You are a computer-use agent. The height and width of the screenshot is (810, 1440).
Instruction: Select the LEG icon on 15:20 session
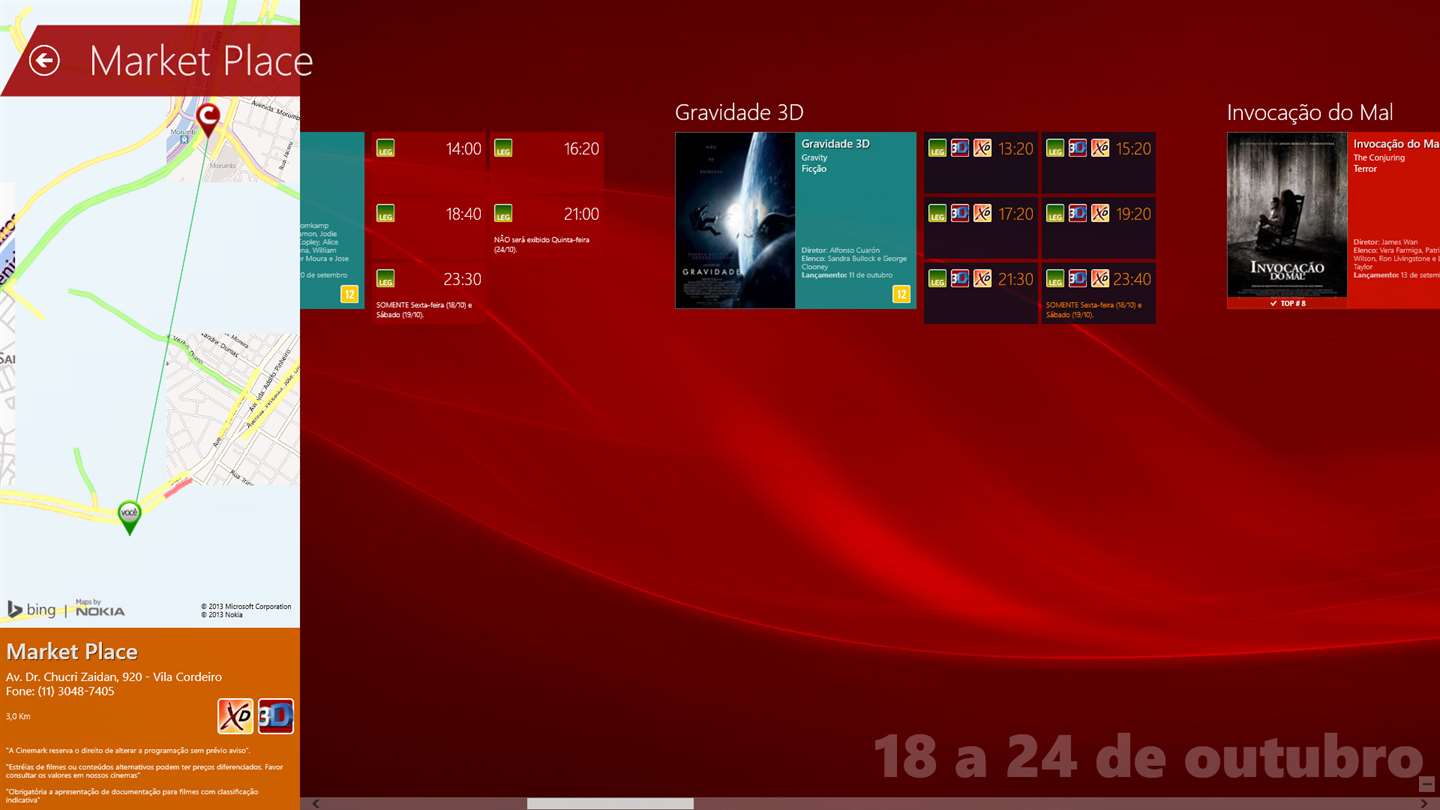click(1055, 148)
